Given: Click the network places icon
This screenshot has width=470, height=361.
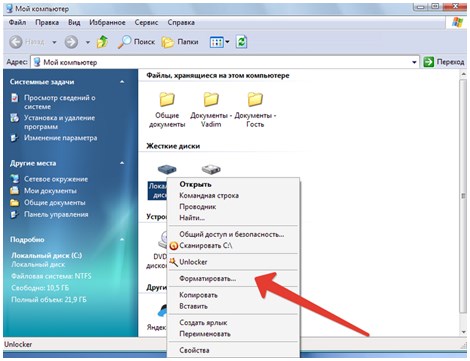Looking at the screenshot, I should (x=14, y=179).
